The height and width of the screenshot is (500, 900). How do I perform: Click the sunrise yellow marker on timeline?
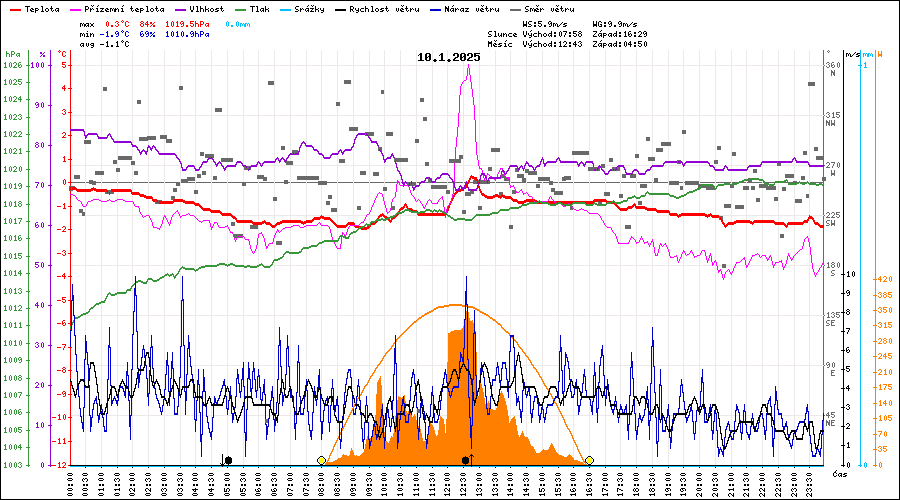tap(321, 460)
